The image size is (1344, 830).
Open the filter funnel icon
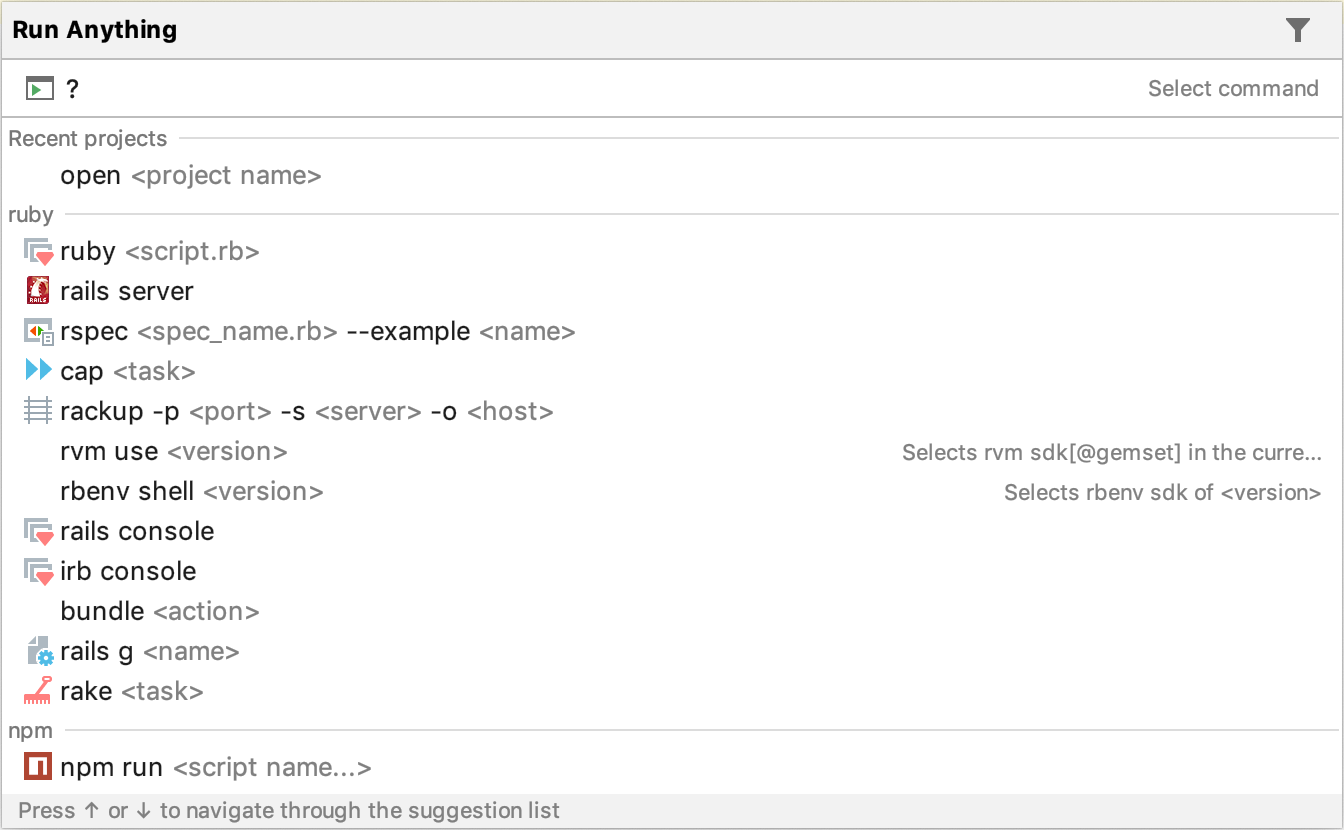[x=1297, y=30]
